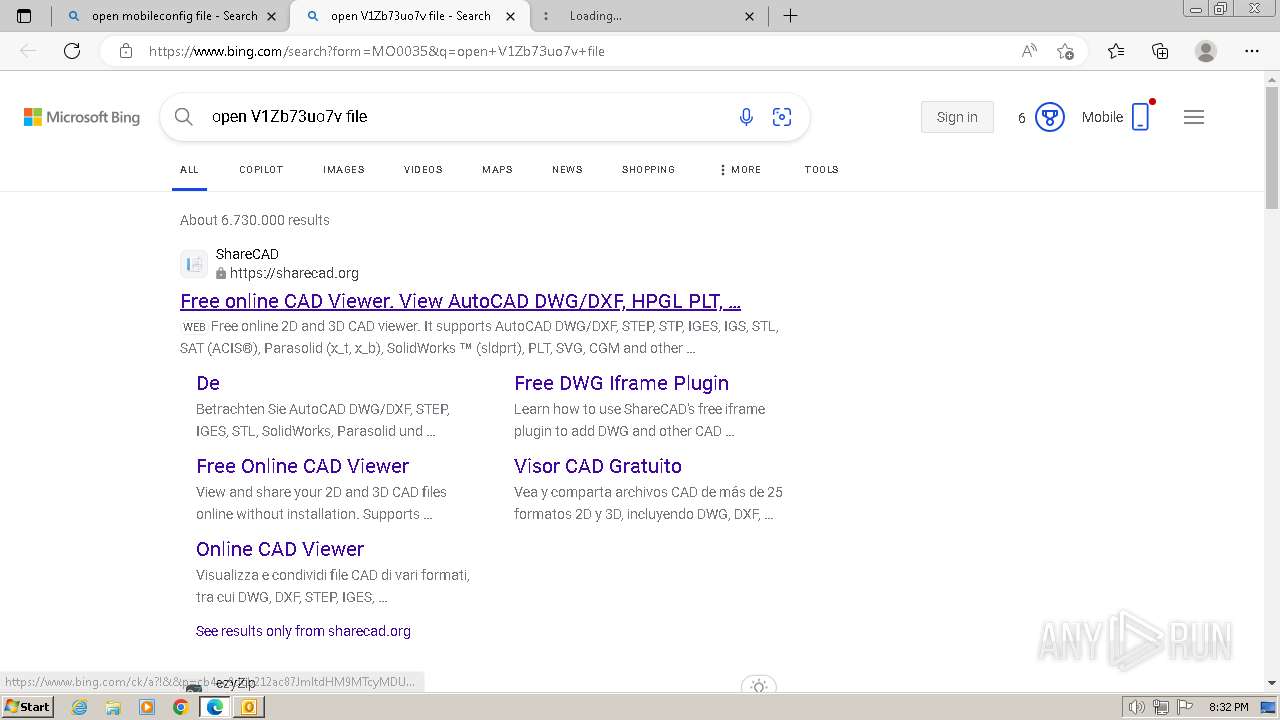
Task: Switch to NEWS tab
Action: coord(567,170)
